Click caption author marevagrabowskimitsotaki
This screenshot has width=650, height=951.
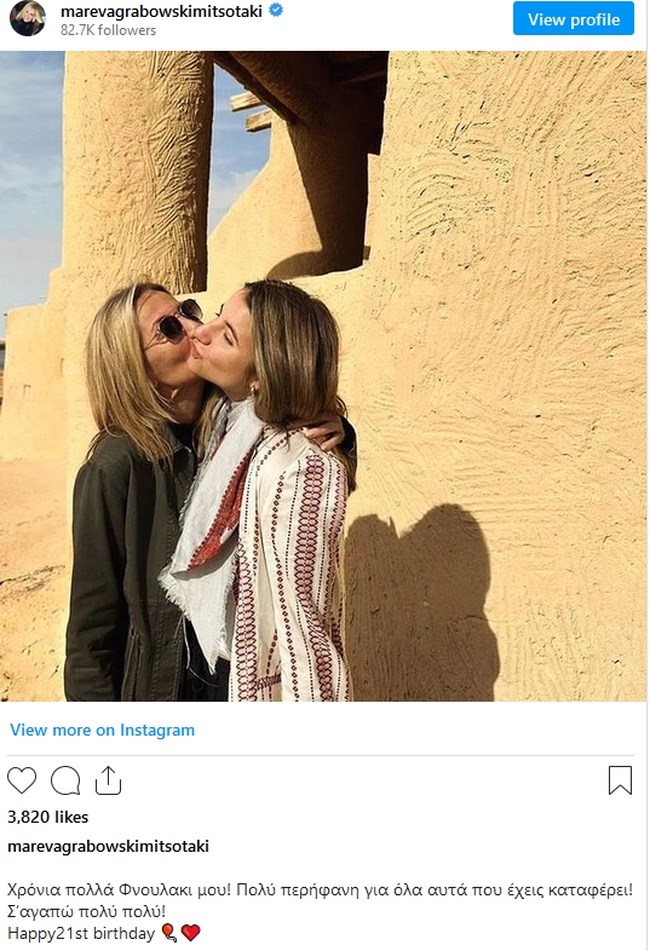coord(108,846)
